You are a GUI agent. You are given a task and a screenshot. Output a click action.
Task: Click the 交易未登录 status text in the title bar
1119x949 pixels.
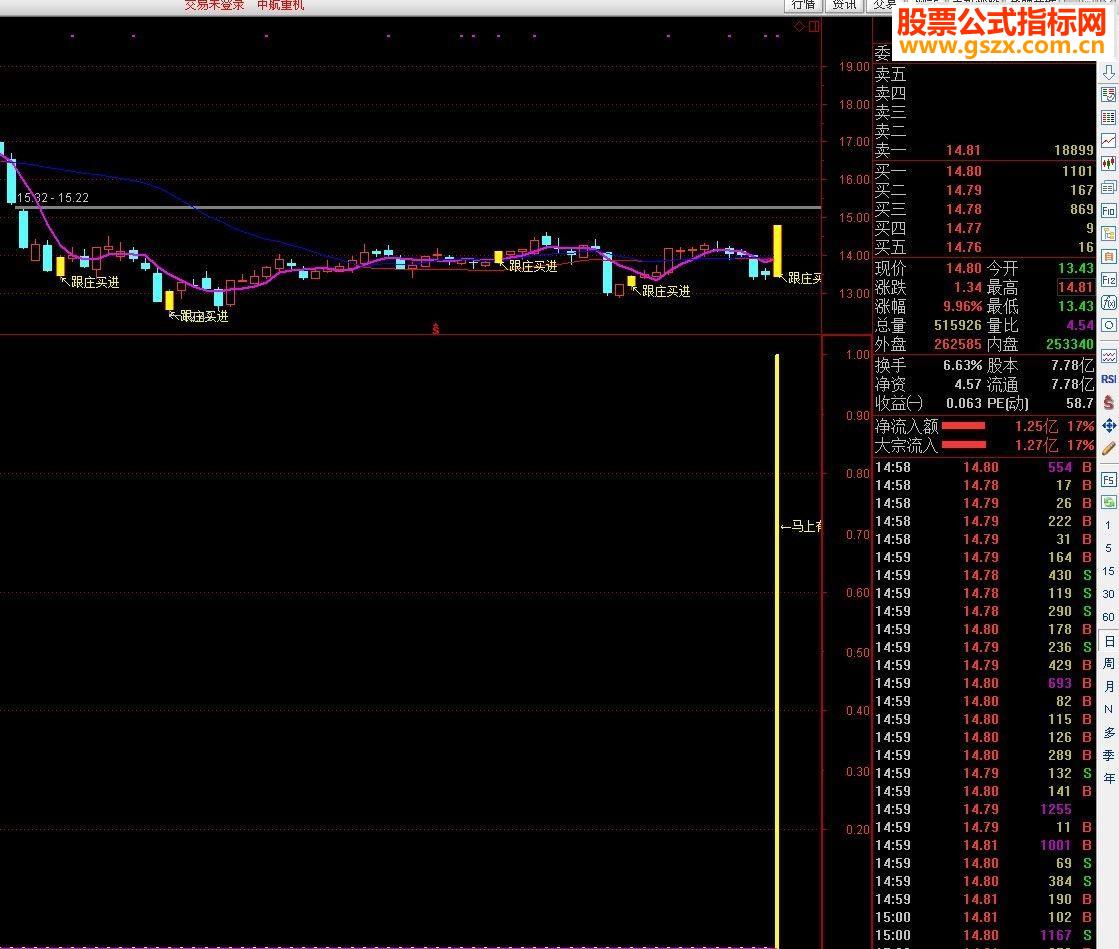tap(214, 6)
